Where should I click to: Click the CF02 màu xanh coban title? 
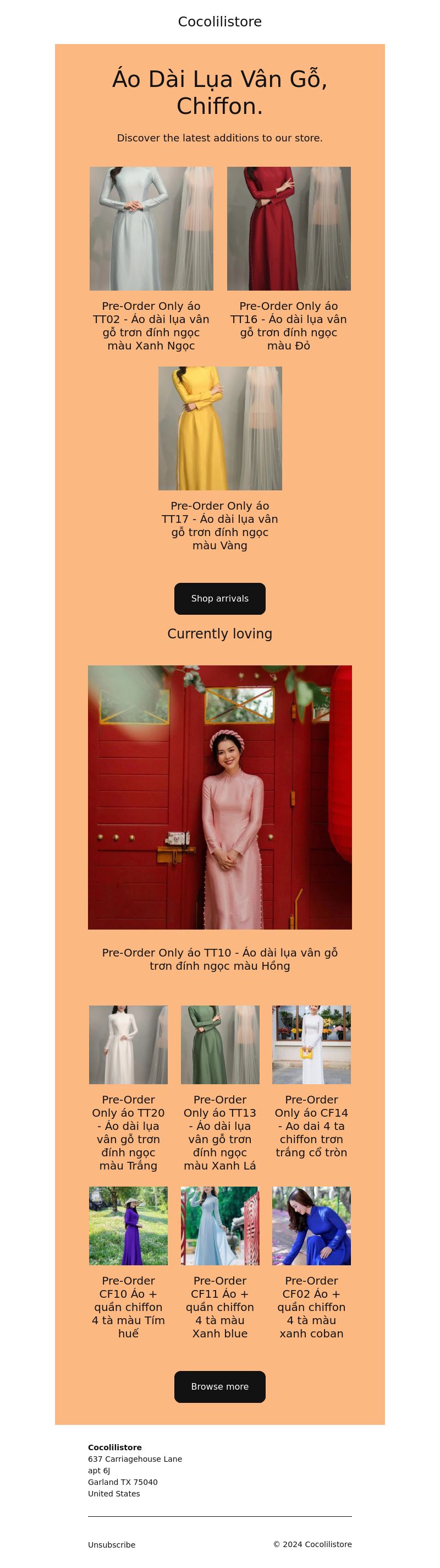point(312,1306)
